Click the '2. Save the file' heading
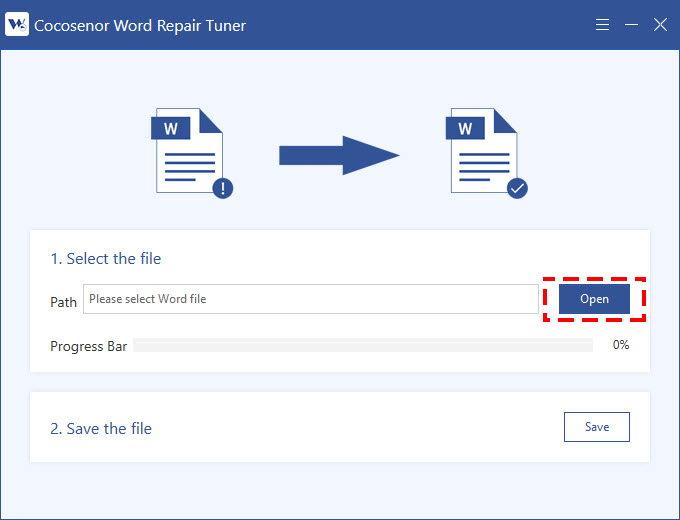This screenshot has width=680, height=520. pyautogui.click(x=101, y=428)
